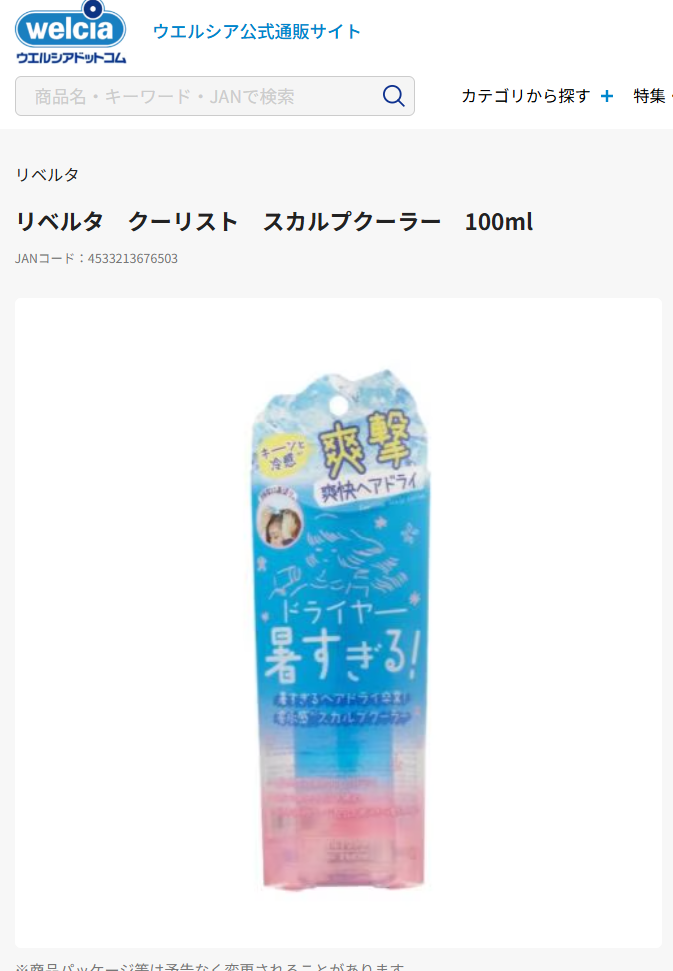Click the 爽快ヘアドライ banner on package
673x971 pixels.
370,487
